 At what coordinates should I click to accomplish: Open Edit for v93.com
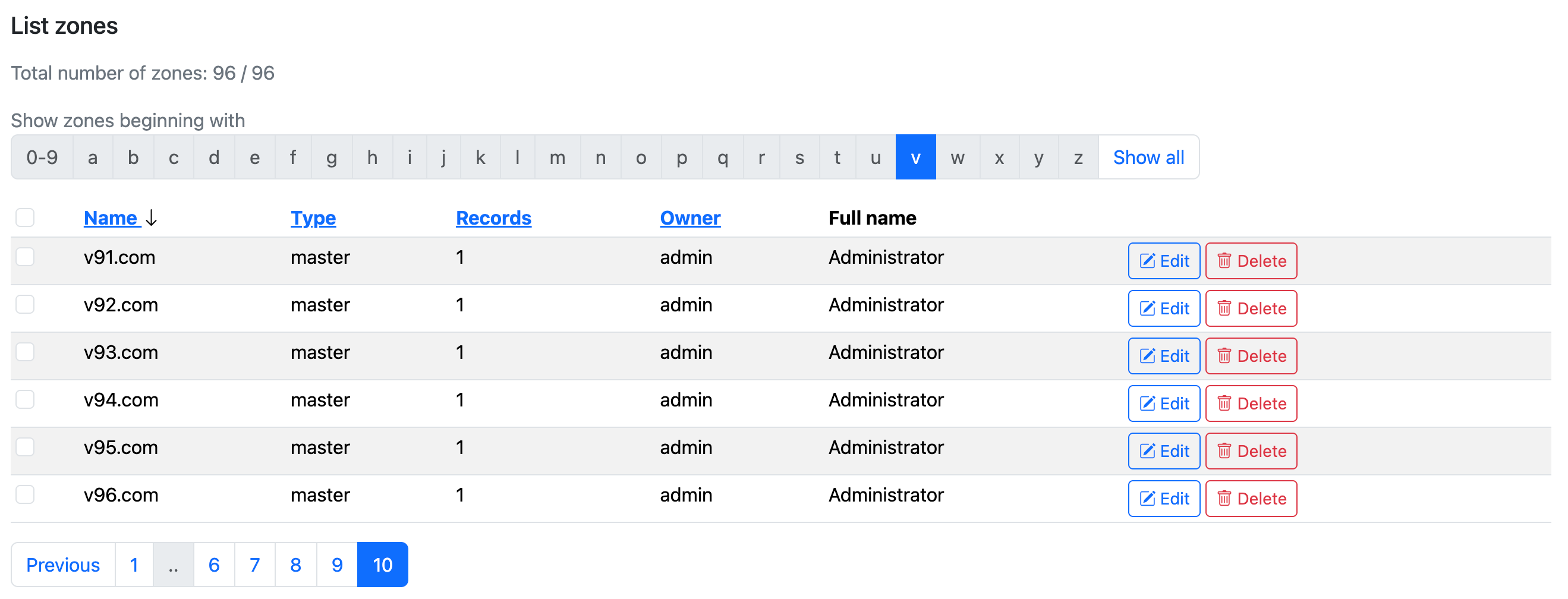click(1163, 355)
